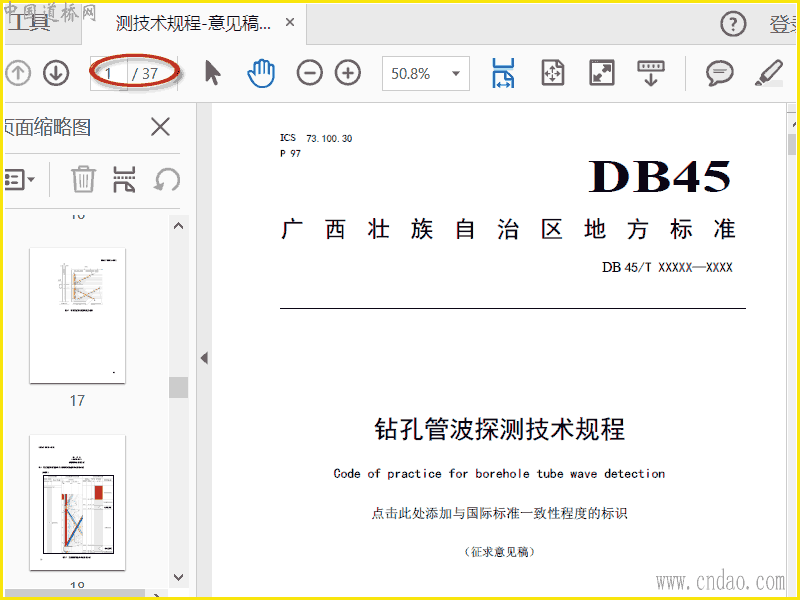Screen dimensions: 800x600
Task: Click the / 37 total pages label
Action: 145,74
